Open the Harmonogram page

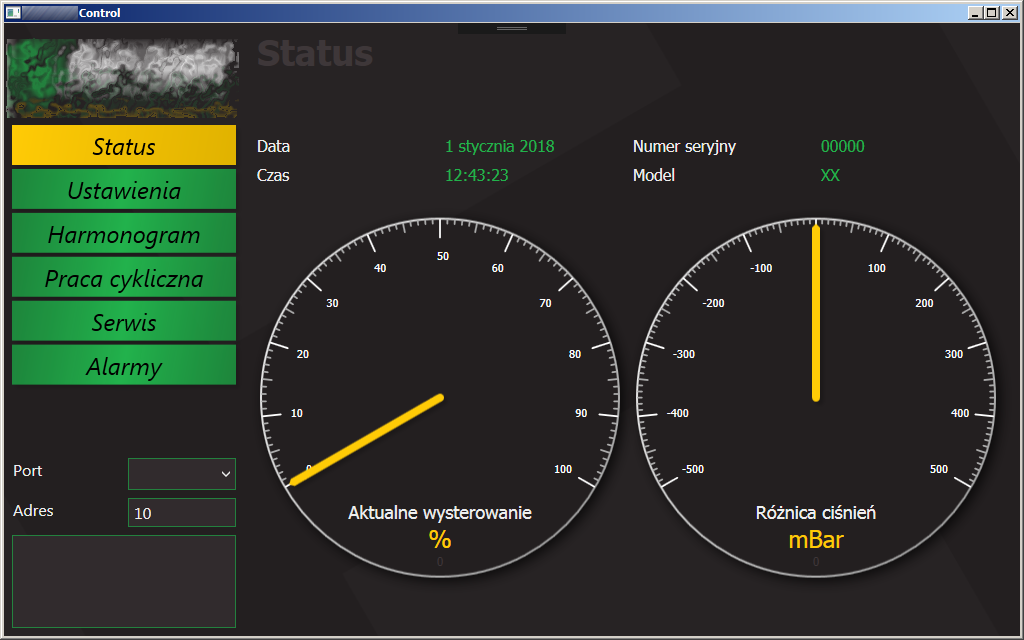click(x=124, y=233)
